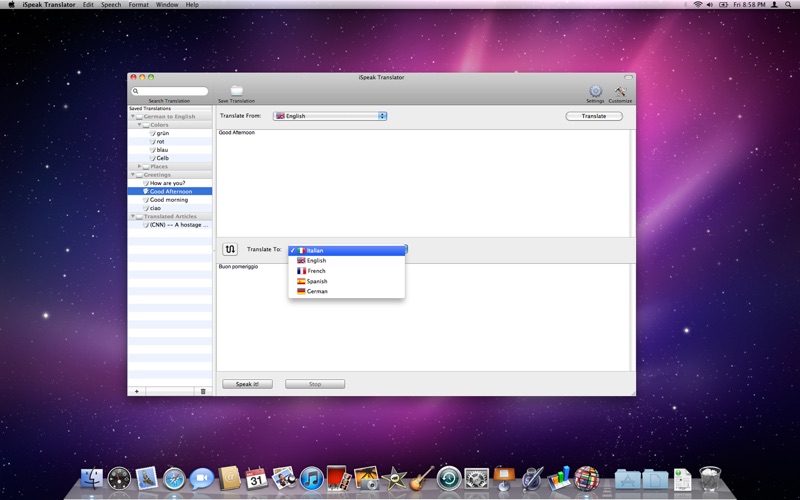Image resolution: width=800 pixels, height=500 pixels.
Task: Open System Preferences gears in Dock
Action: click(477, 479)
